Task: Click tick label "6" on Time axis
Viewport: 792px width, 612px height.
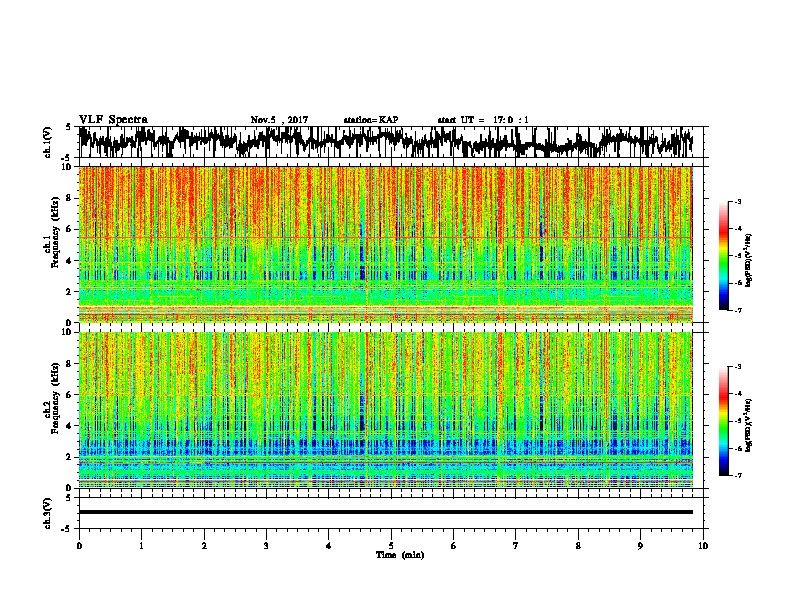Action: click(454, 546)
